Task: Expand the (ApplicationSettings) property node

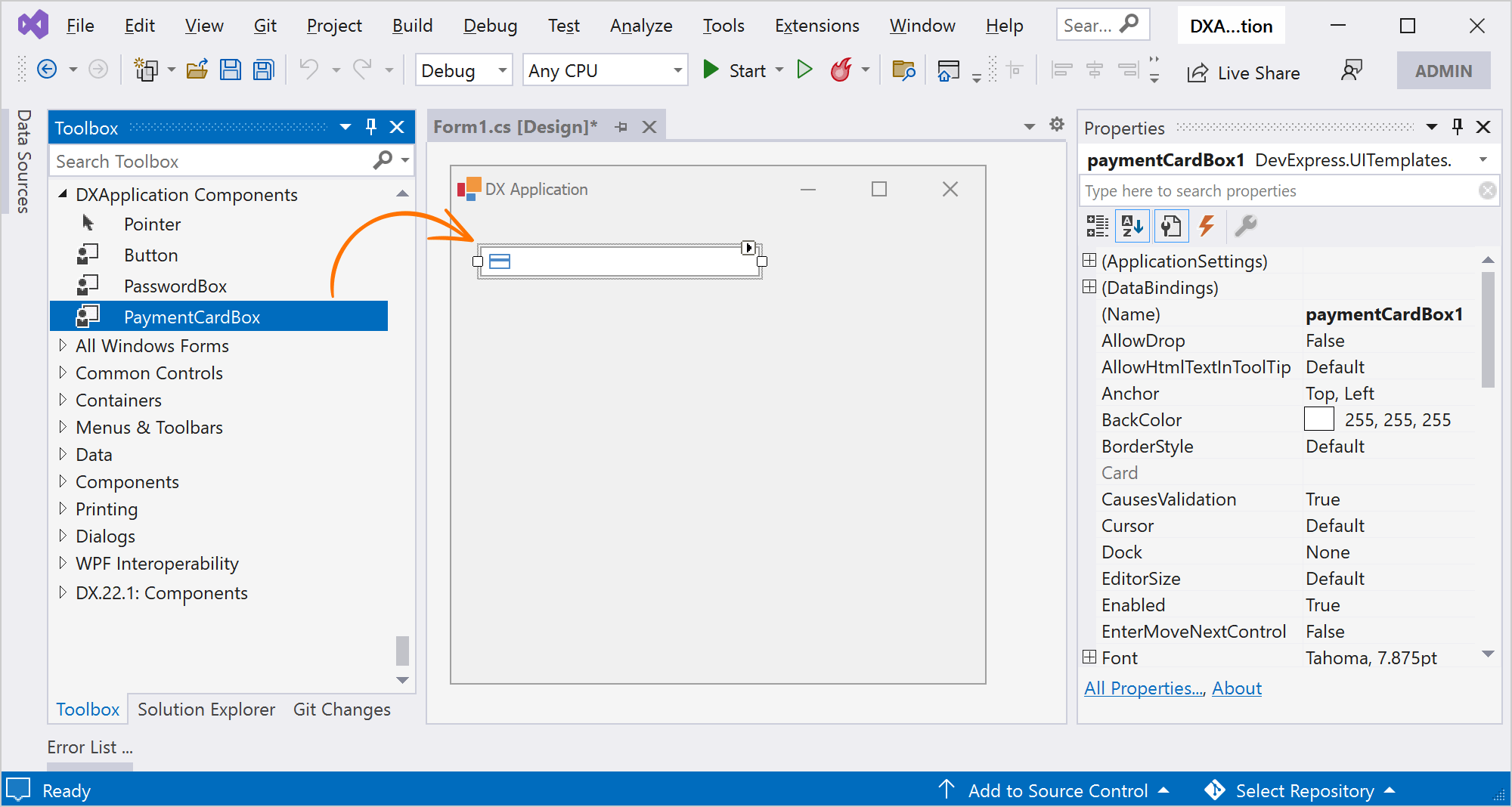Action: coord(1089,260)
